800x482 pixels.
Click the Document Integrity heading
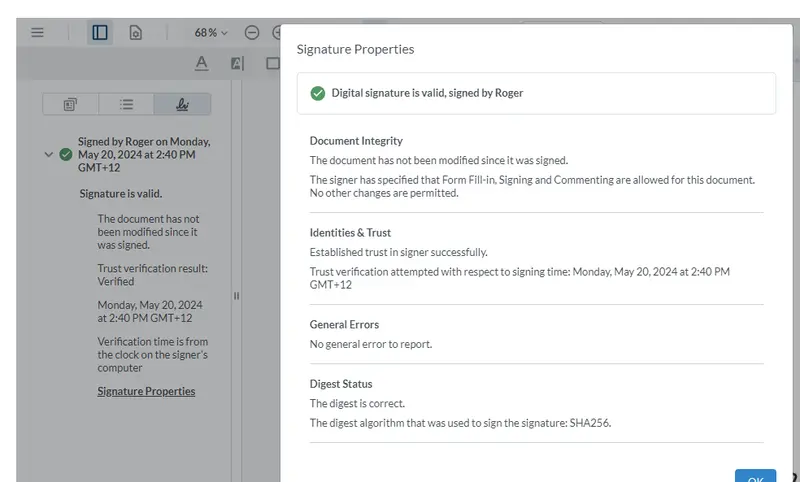tap(356, 141)
